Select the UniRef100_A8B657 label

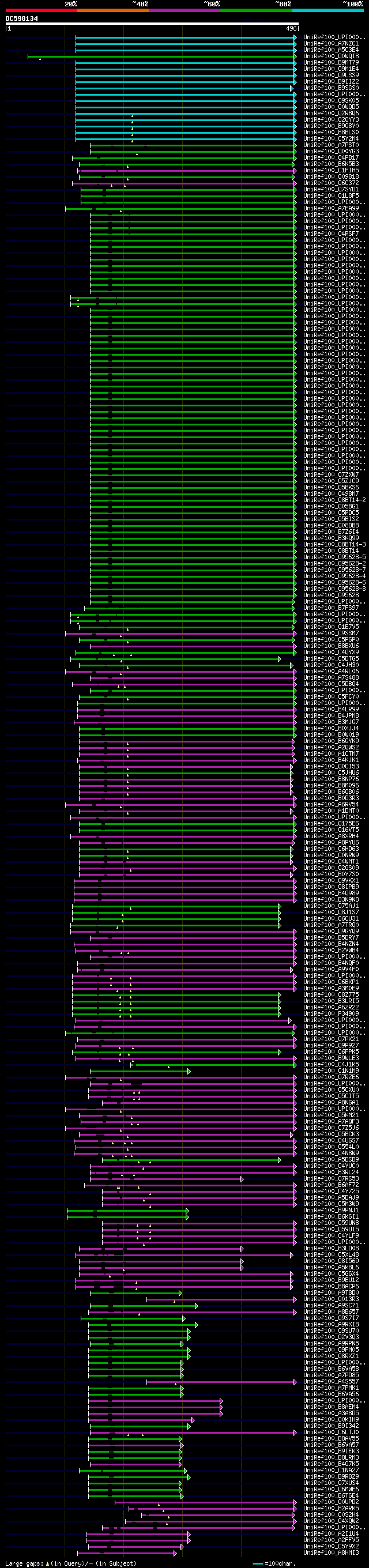[x=332, y=1311]
